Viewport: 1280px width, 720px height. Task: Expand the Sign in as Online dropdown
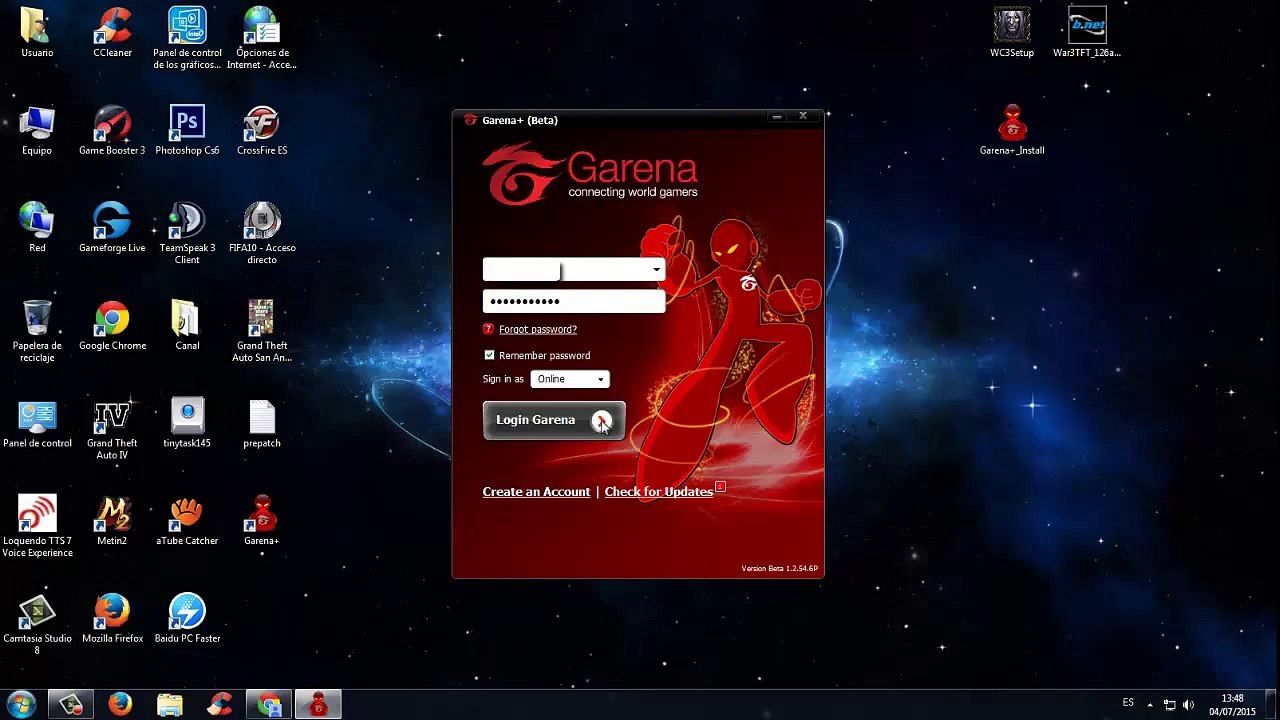[x=570, y=379]
